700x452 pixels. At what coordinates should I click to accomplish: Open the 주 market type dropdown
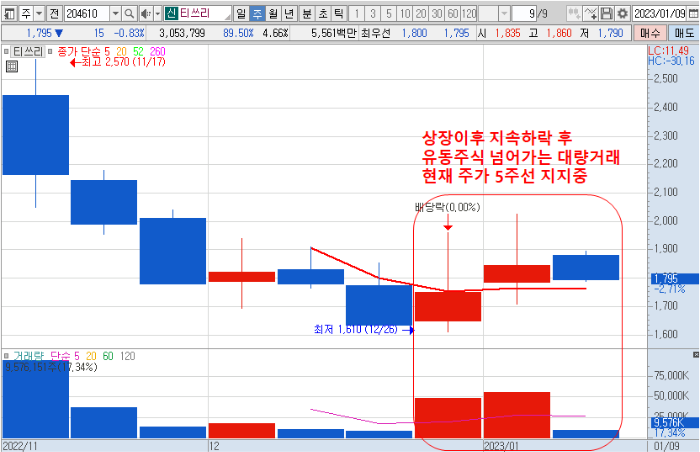tap(39, 14)
